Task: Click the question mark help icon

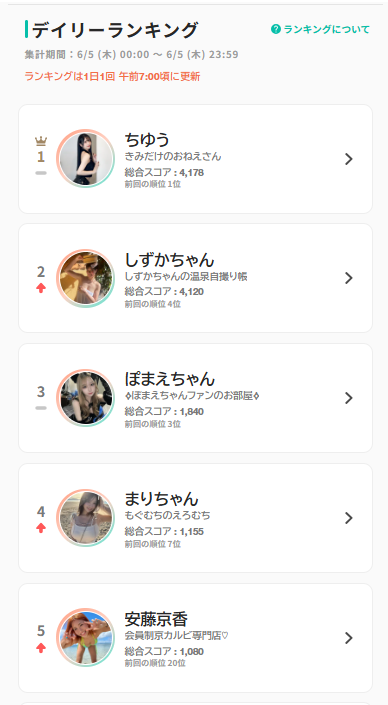Action: coord(276,30)
